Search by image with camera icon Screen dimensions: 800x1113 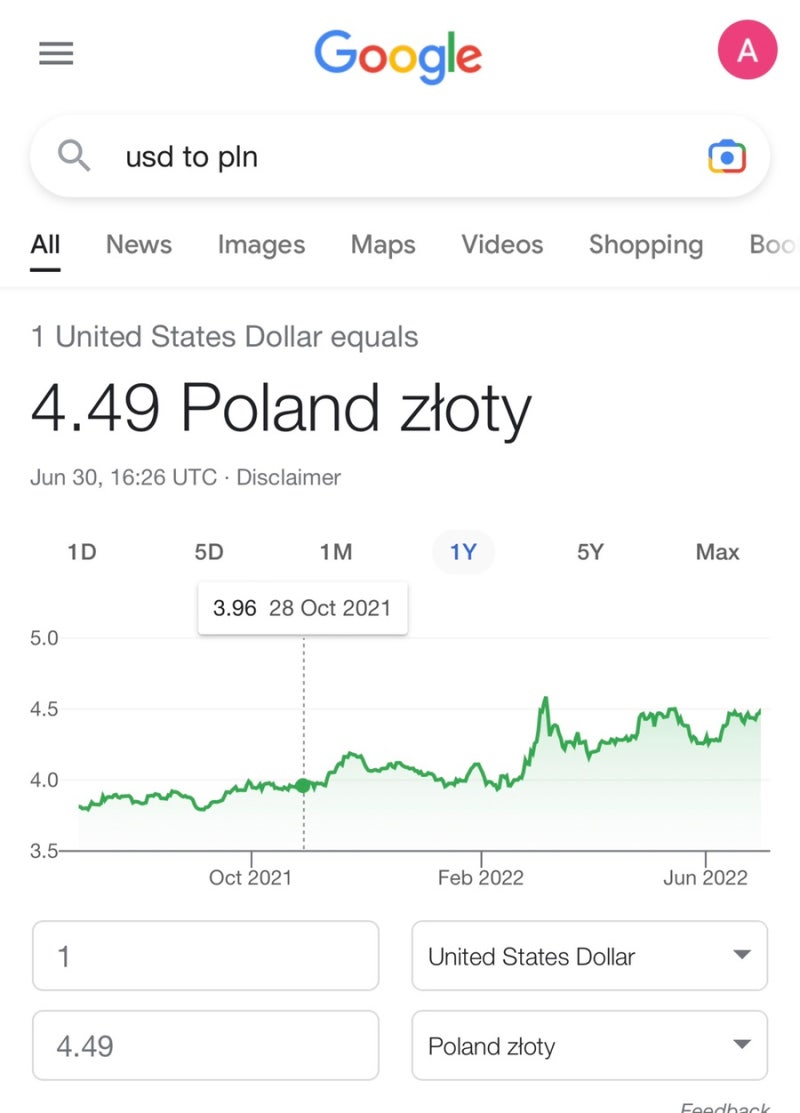727,157
